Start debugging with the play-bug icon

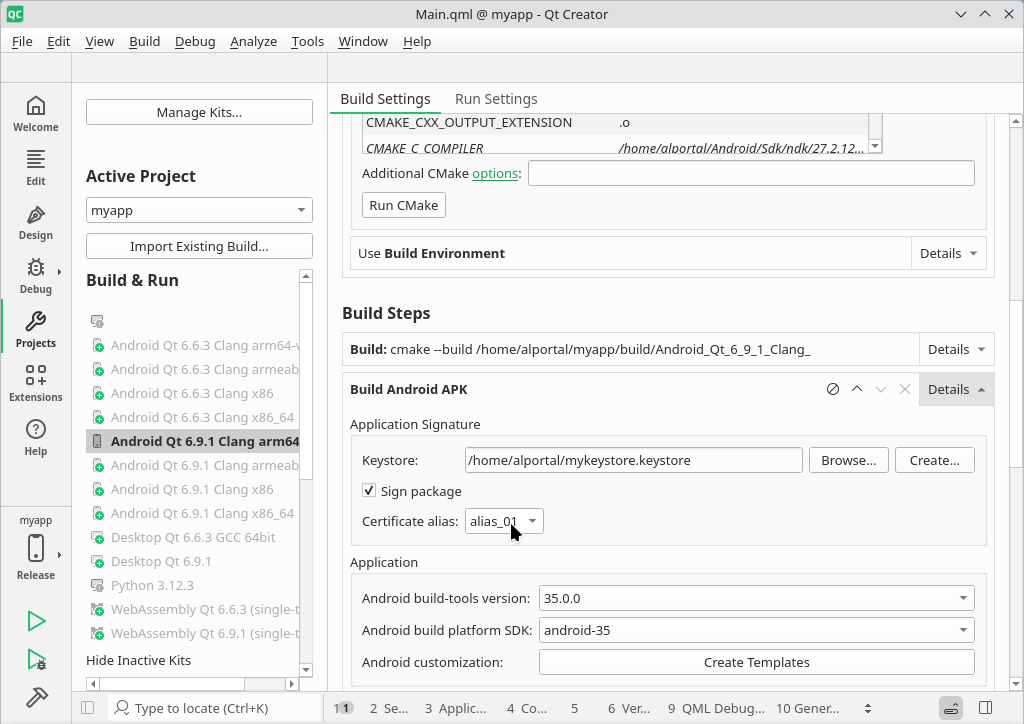pos(36,659)
